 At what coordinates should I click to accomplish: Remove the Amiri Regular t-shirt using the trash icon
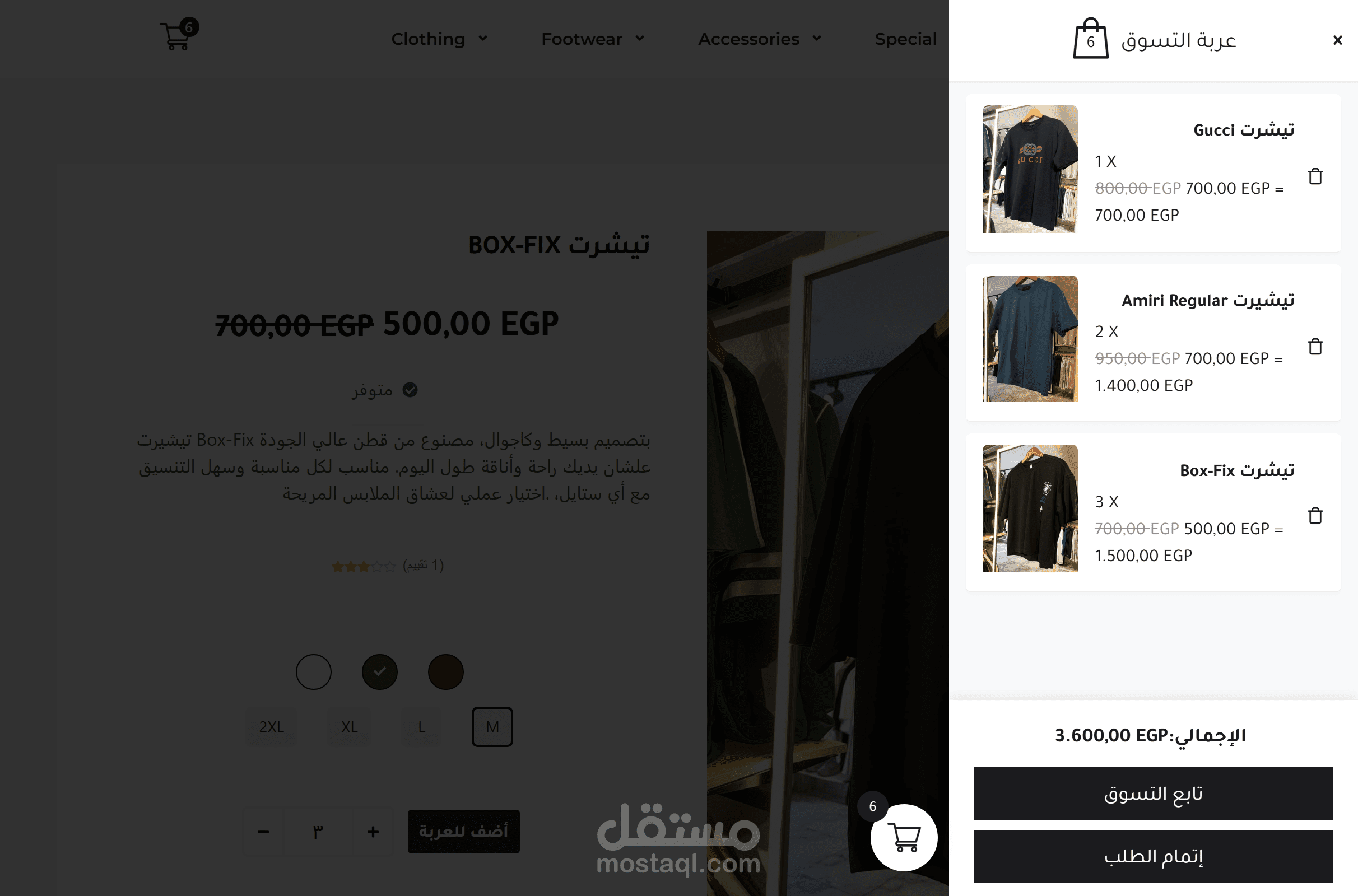1314,346
